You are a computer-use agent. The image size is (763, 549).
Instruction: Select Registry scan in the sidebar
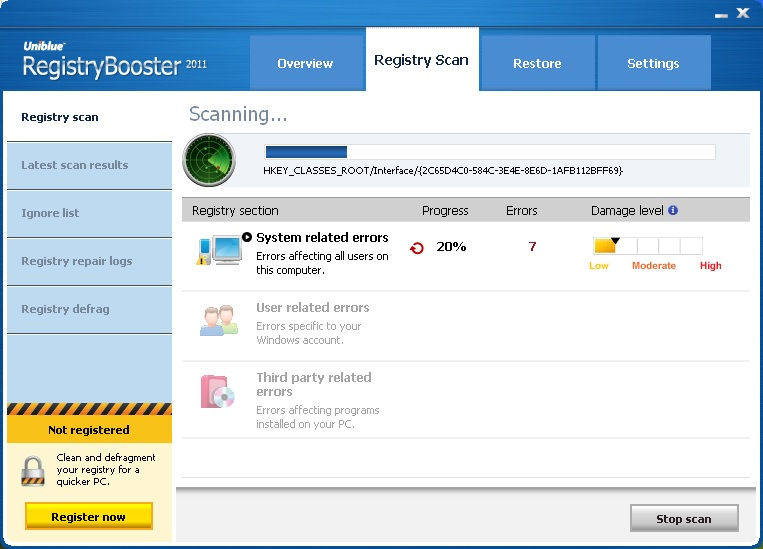click(x=90, y=117)
